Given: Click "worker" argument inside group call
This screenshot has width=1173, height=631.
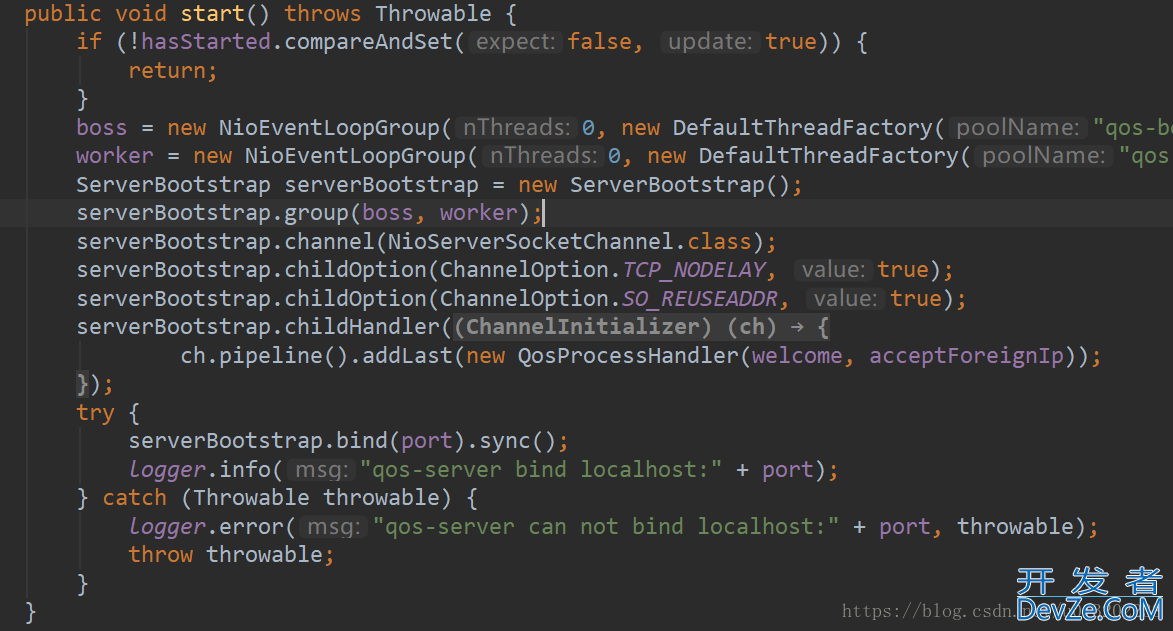Looking at the screenshot, I should 479,213.
